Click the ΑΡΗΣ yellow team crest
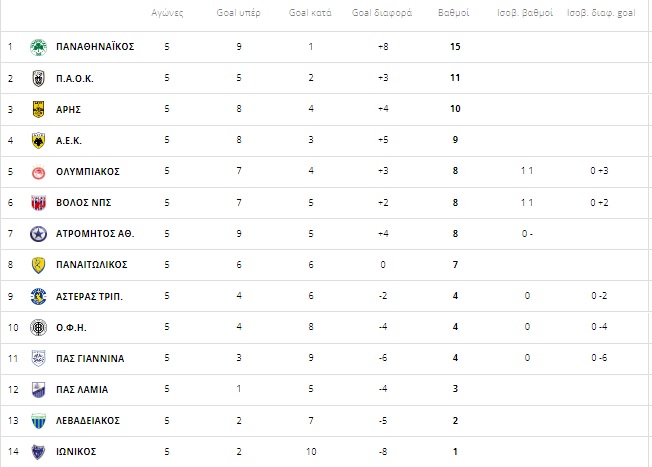This screenshot has width=652, height=467. [39, 109]
